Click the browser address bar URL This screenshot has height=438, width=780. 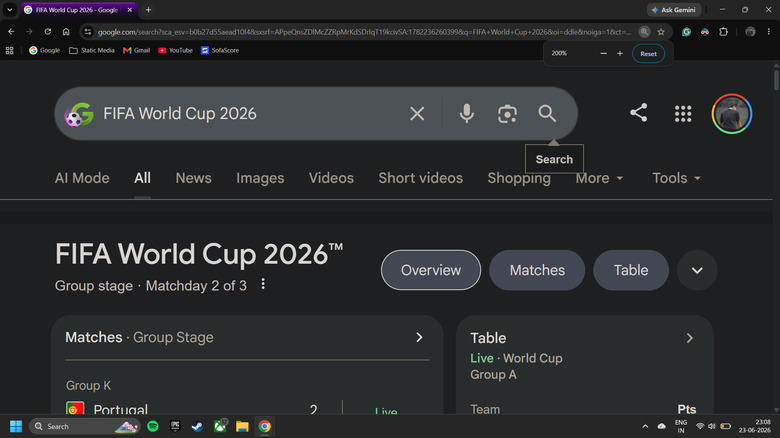pos(364,32)
